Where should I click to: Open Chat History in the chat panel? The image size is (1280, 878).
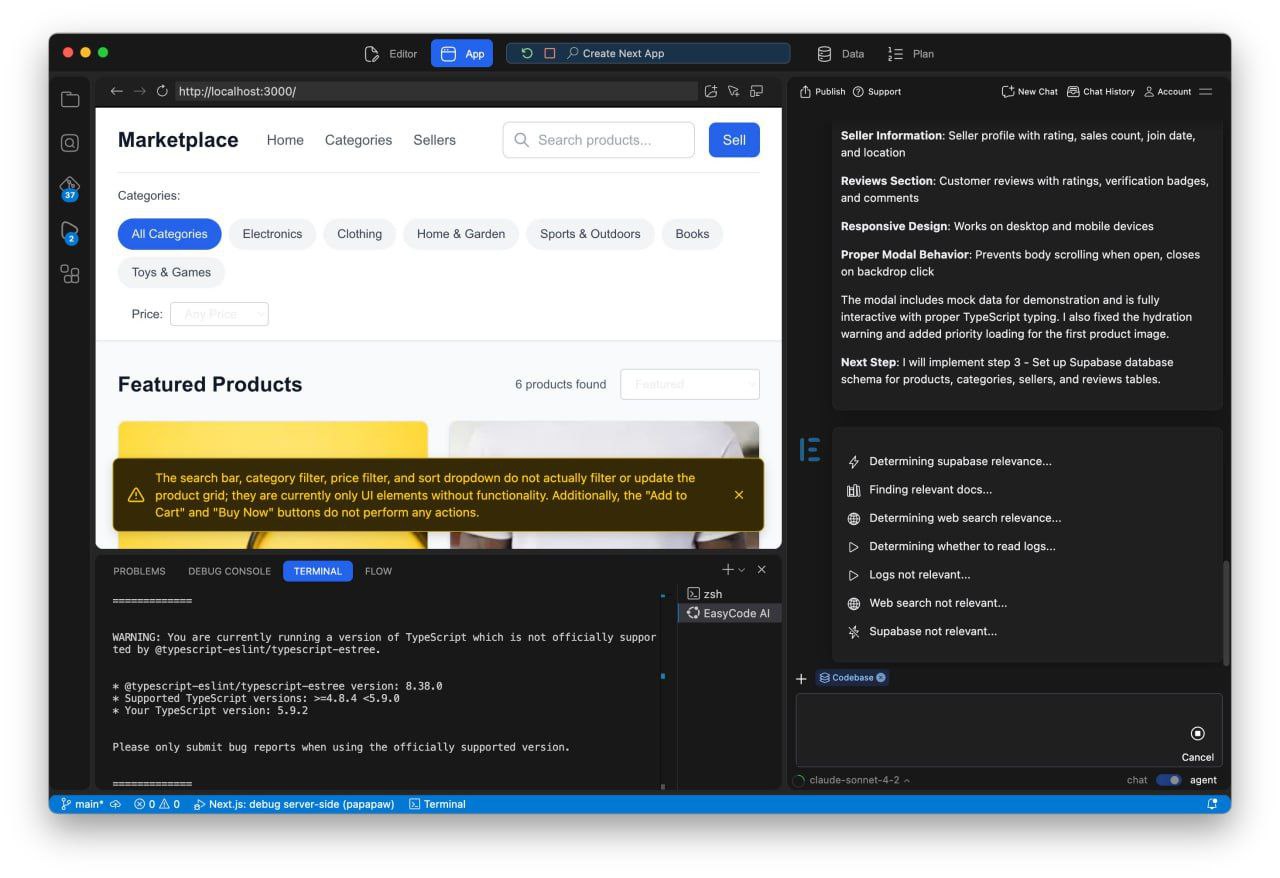[1100, 91]
